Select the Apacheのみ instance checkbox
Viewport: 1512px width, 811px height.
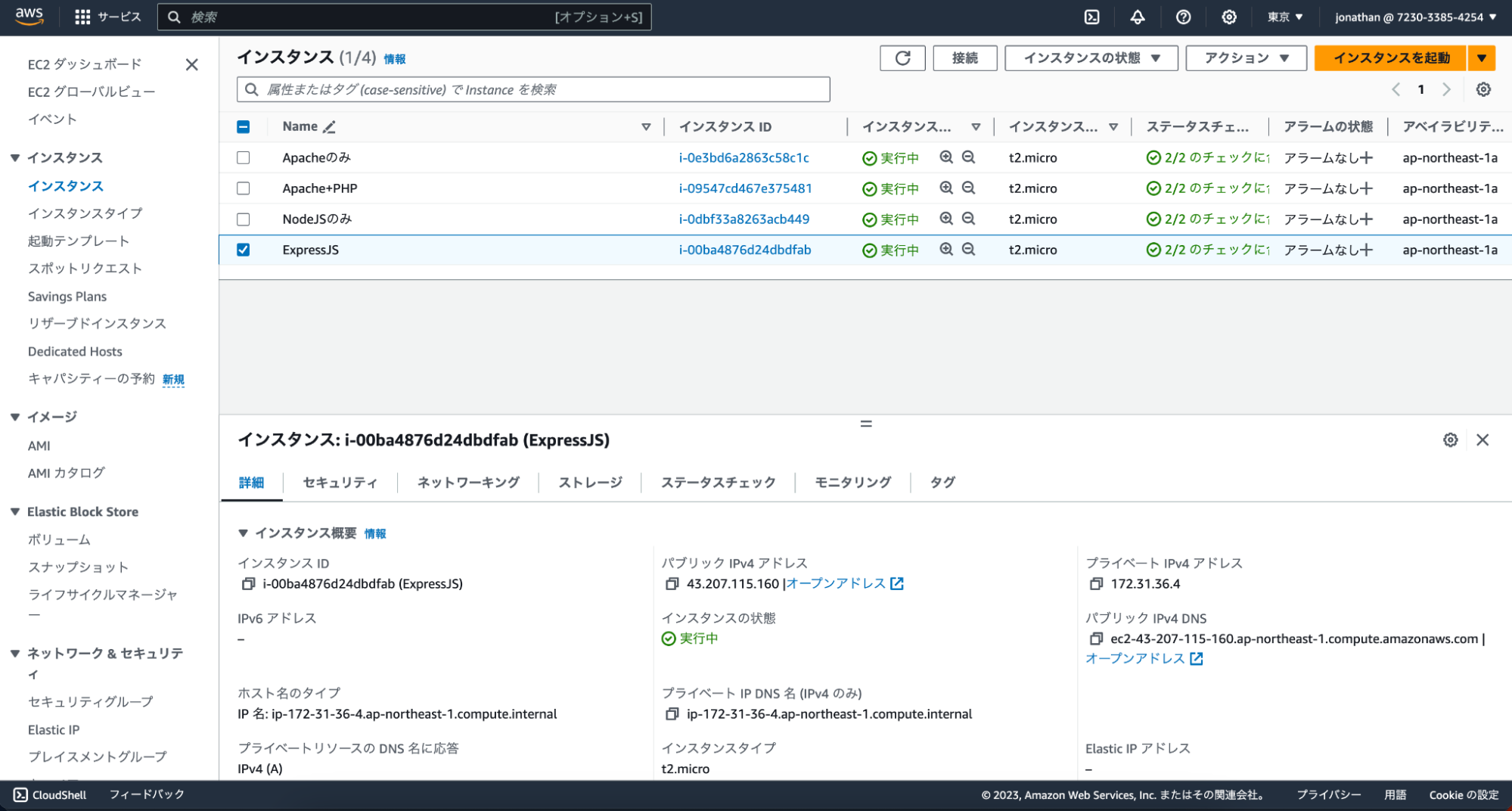coord(243,157)
